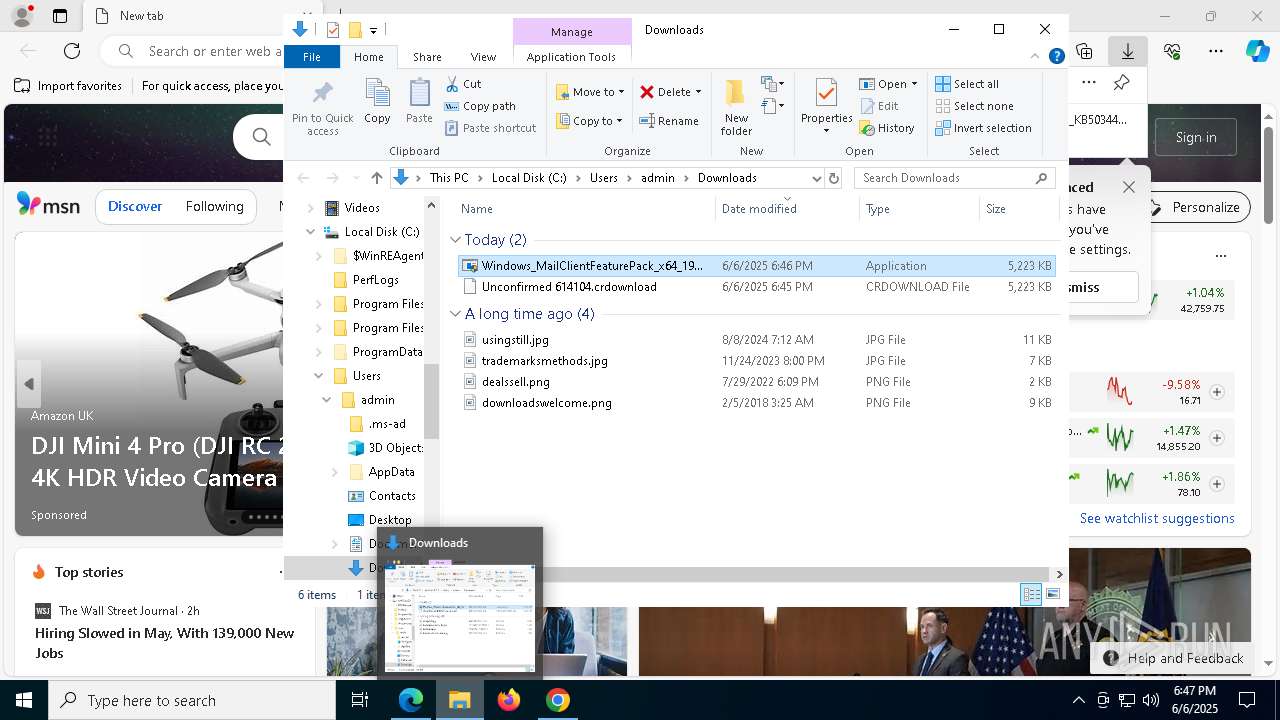Open Edge downloads toolbar icon
This screenshot has width=1280, height=720.
(1127, 51)
